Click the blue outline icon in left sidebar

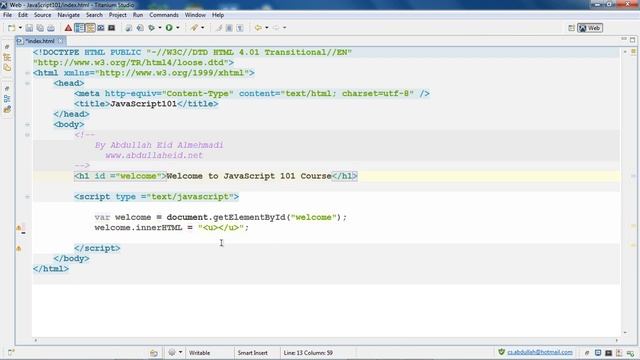click(7, 99)
